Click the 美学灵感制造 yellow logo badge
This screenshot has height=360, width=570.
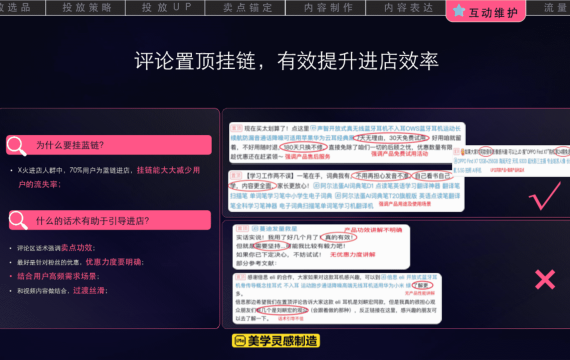276,341
